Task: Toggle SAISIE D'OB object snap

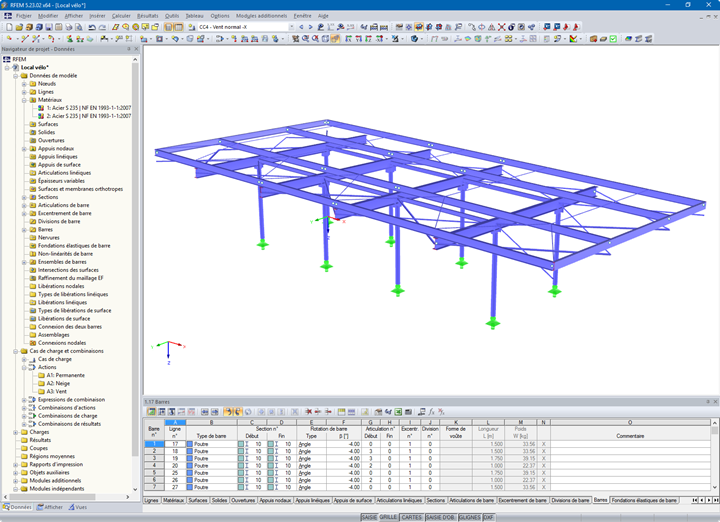Action: coord(440,517)
